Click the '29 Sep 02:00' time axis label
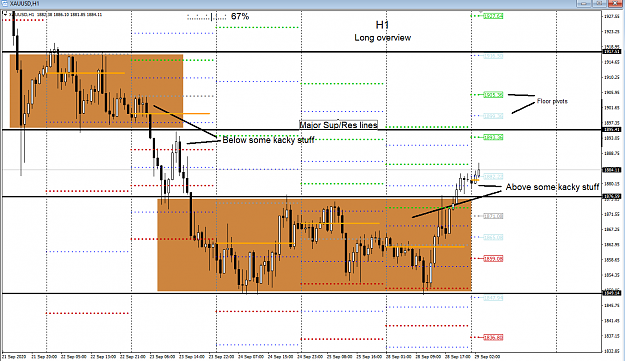This screenshot has width=625, height=361. point(487,357)
